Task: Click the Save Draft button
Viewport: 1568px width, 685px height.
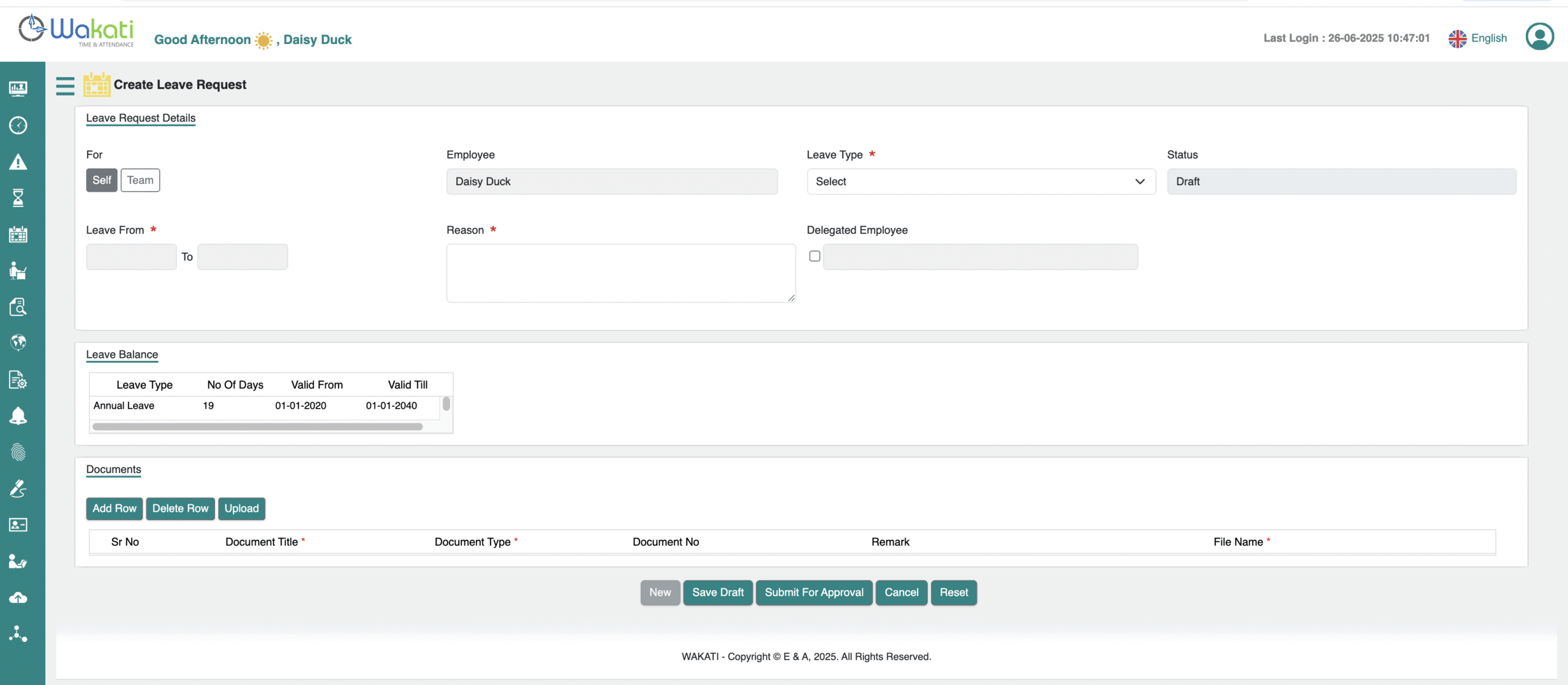Action: pos(717,592)
